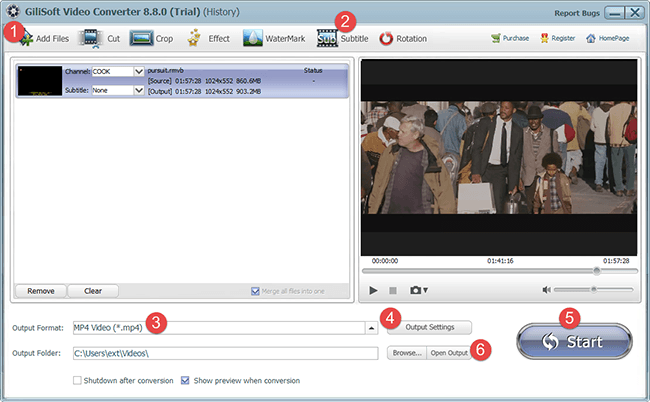The height and width of the screenshot is (402, 650).
Task: Toggle Show preview when conversion checkbox
Action: point(185,380)
